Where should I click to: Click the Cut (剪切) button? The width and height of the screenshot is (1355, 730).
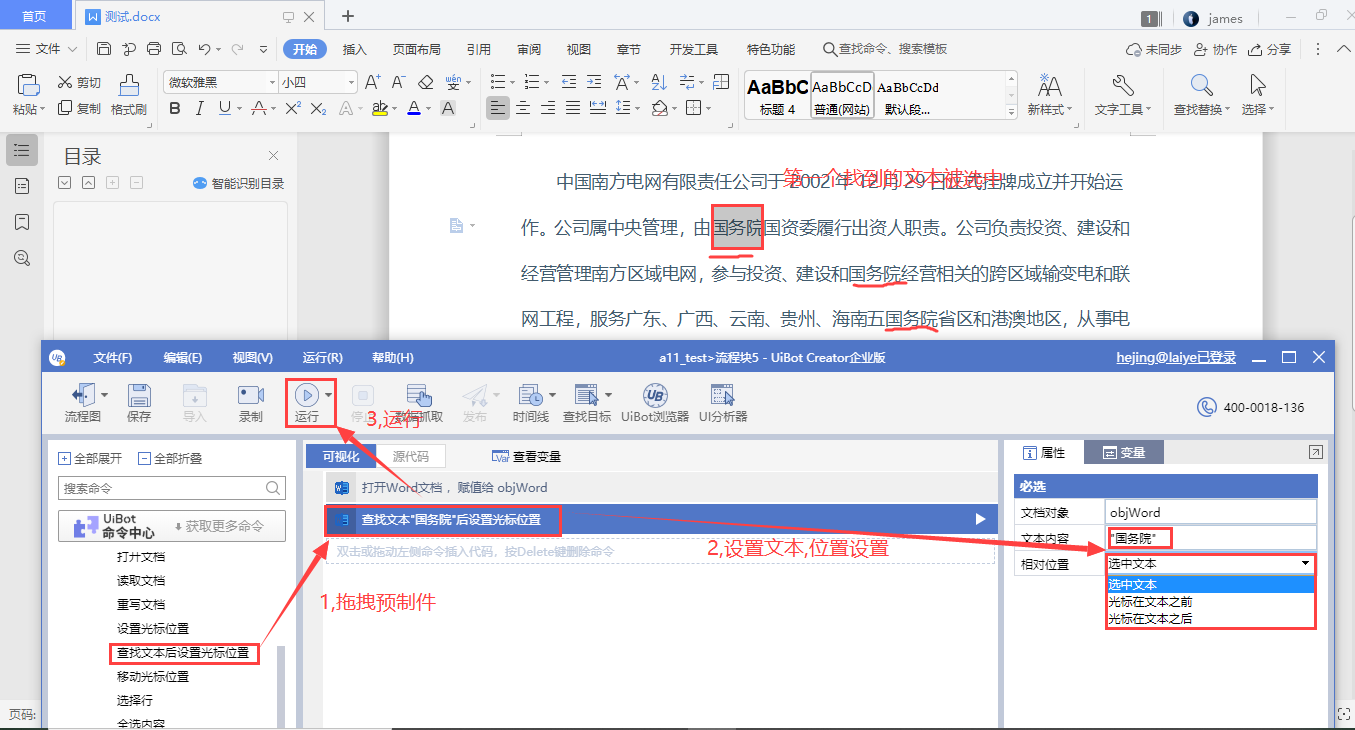pos(80,83)
